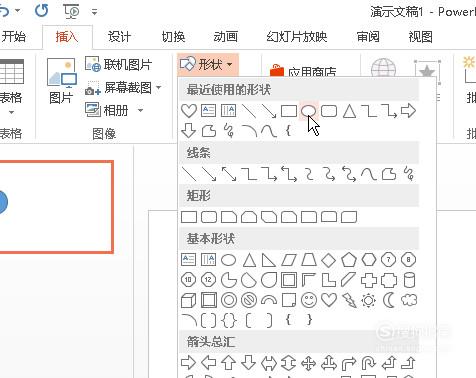Pick the quad arrow in block arrows
Viewport: 476px width, 378px height.
pyautogui.click(x=309, y=363)
